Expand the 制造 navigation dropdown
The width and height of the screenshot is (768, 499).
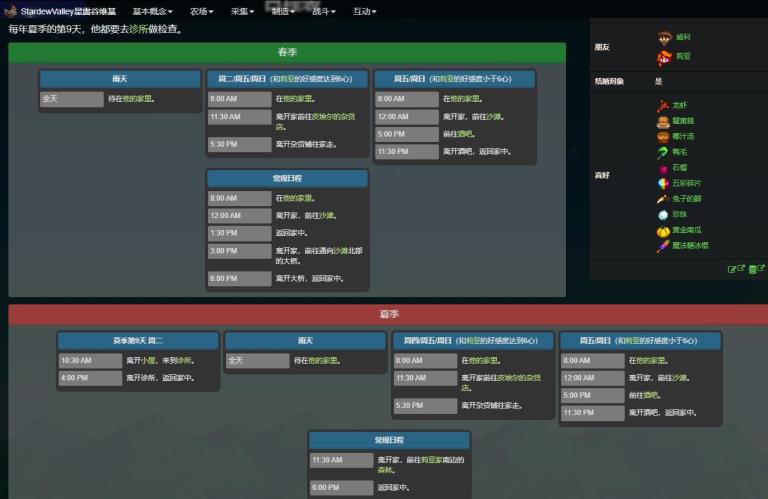[283, 11]
